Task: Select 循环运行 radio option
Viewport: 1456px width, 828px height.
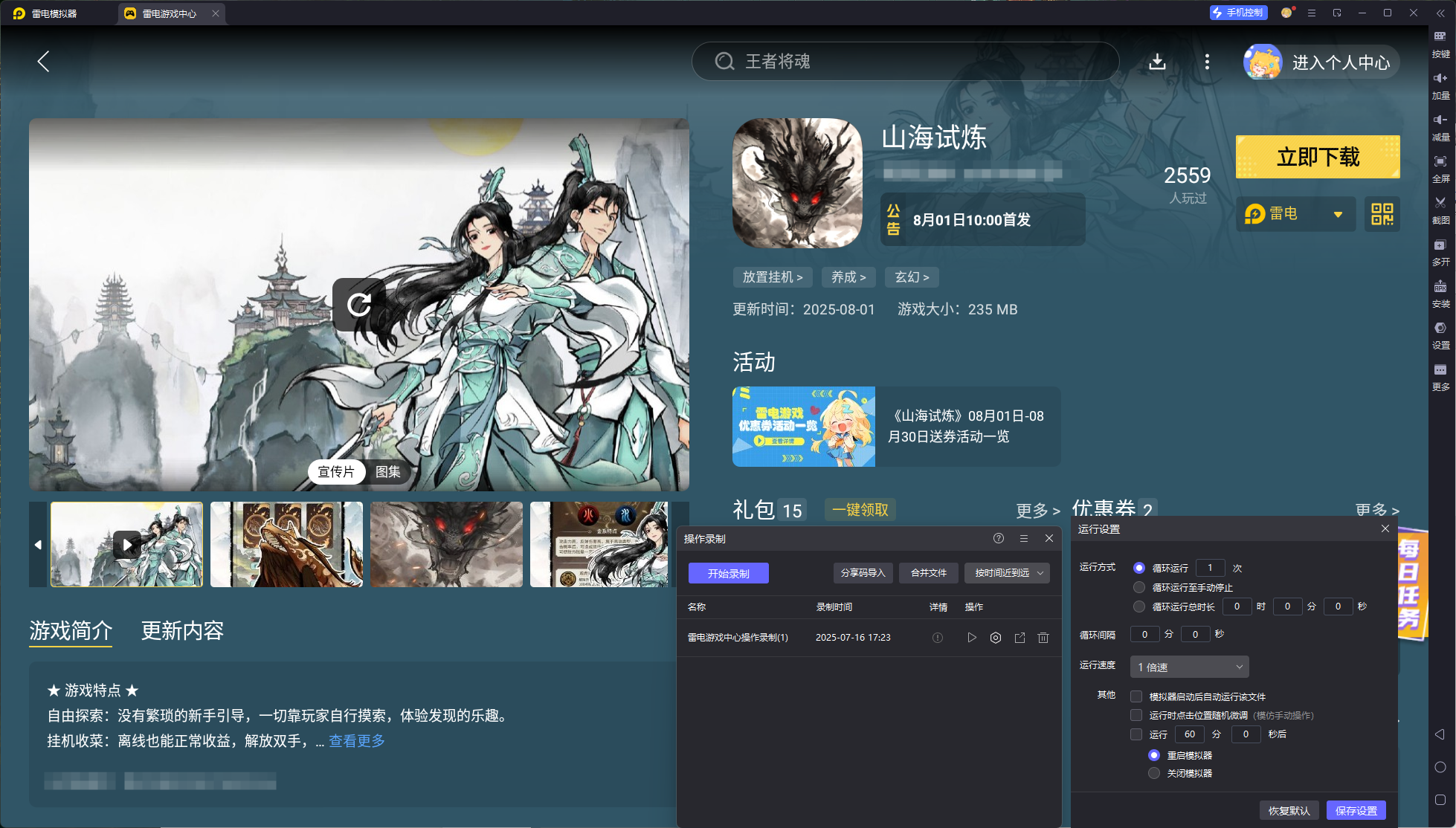Action: (x=1139, y=568)
